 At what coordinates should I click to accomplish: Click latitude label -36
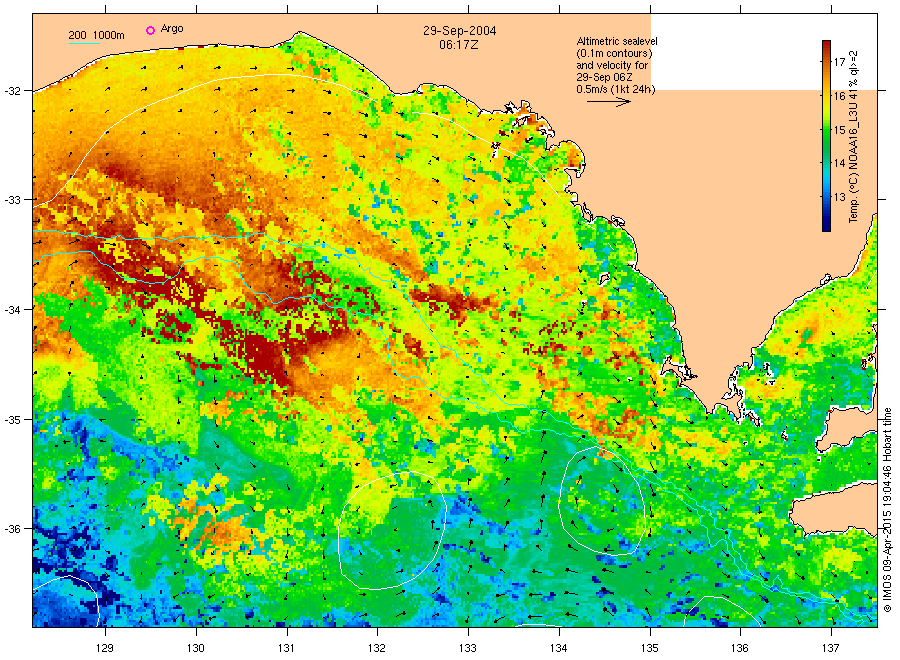12,529
